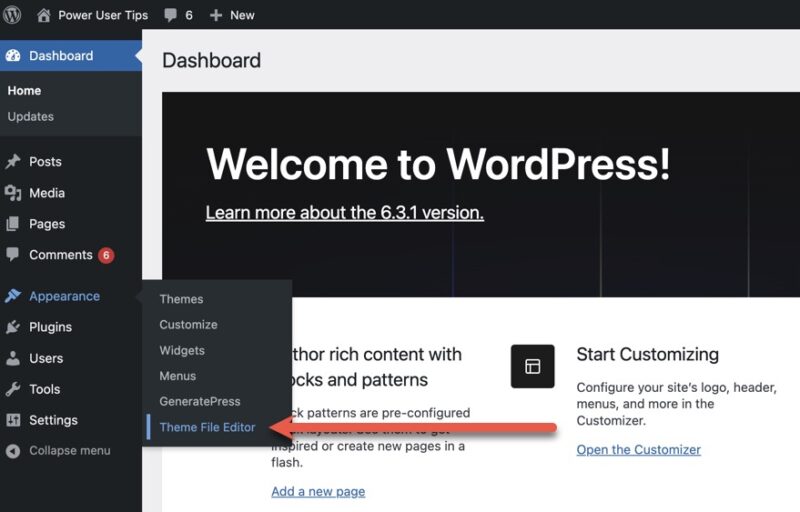This screenshot has width=800, height=512.
Task: Click Add a new page link
Action: point(318,491)
